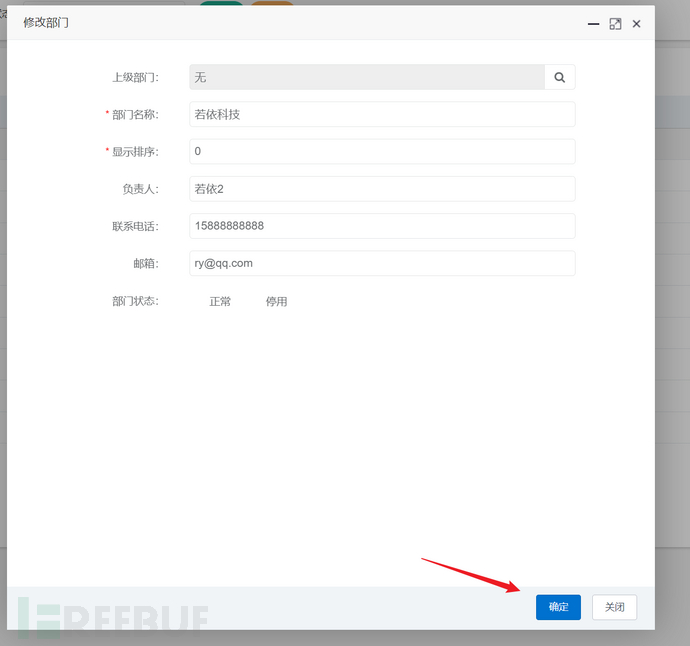
Task: Click the 邮箱: label
Action: click(146, 264)
